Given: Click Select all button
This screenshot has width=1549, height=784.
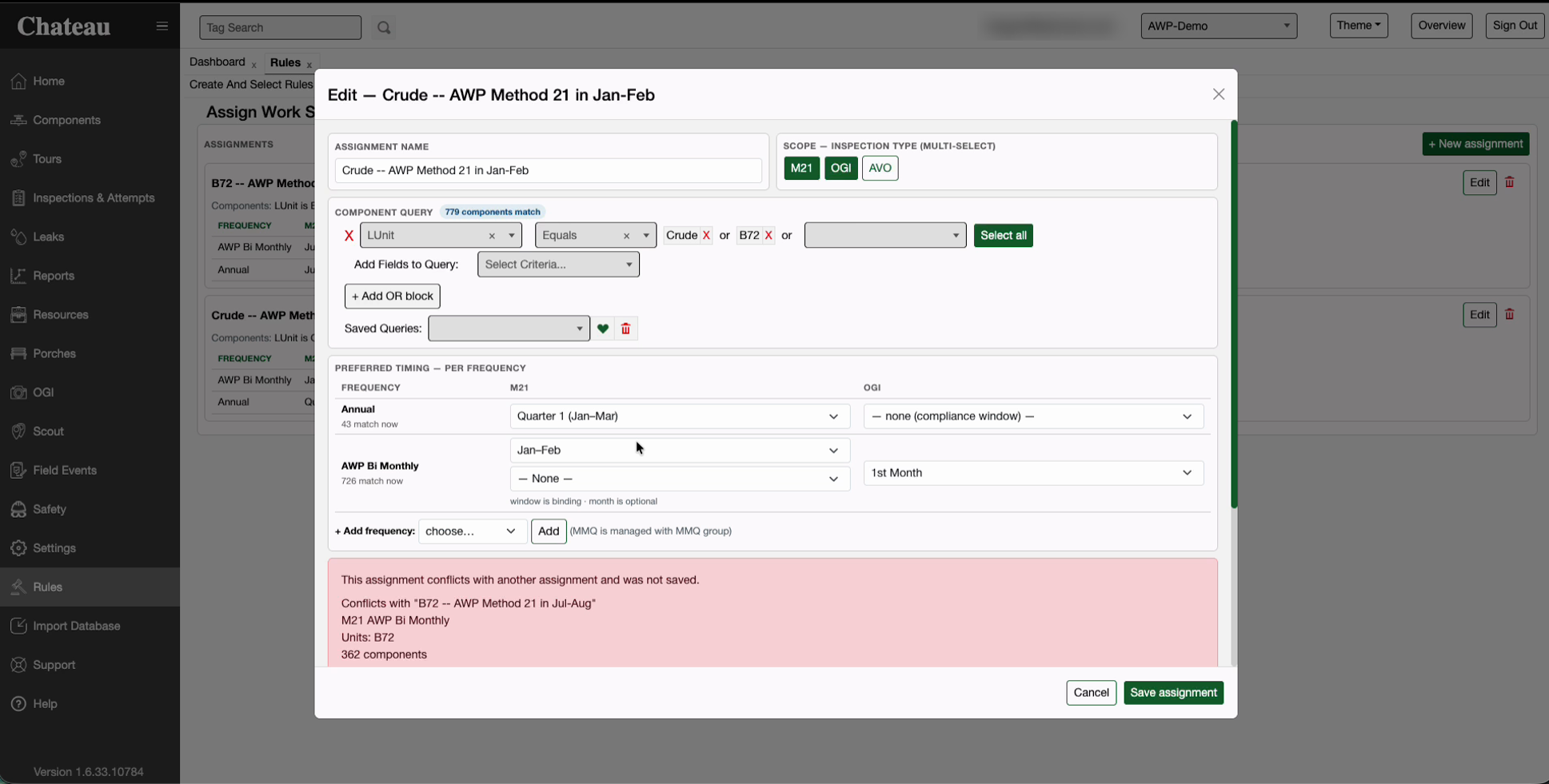Looking at the screenshot, I should [x=1003, y=235].
